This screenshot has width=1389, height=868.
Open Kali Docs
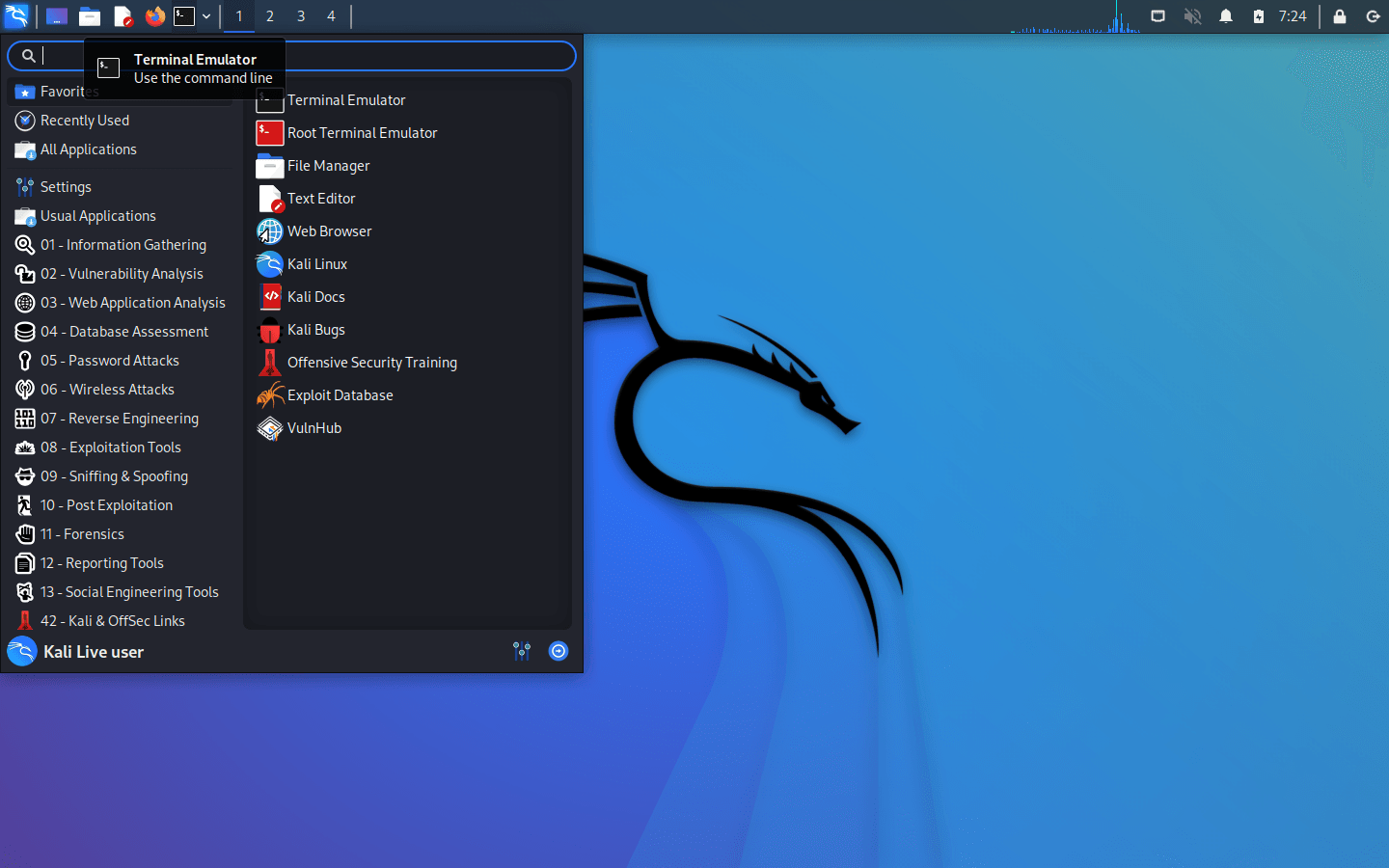tap(408, 297)
